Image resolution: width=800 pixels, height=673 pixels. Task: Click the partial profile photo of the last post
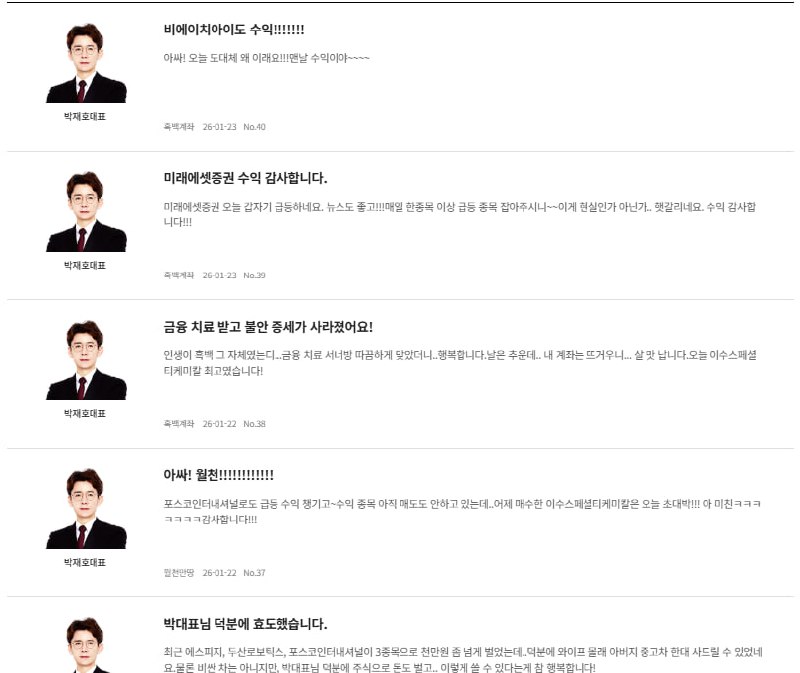[x=86, y=645]
